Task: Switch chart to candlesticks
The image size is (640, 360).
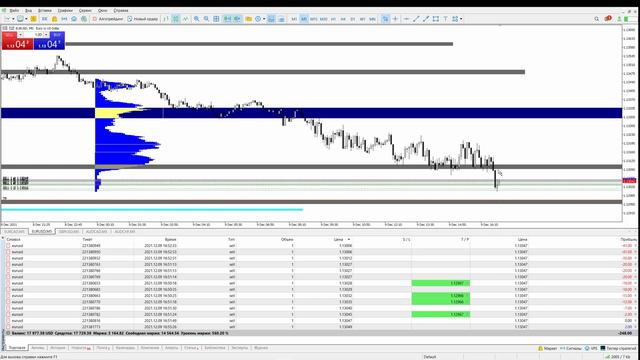Action: 176,19
